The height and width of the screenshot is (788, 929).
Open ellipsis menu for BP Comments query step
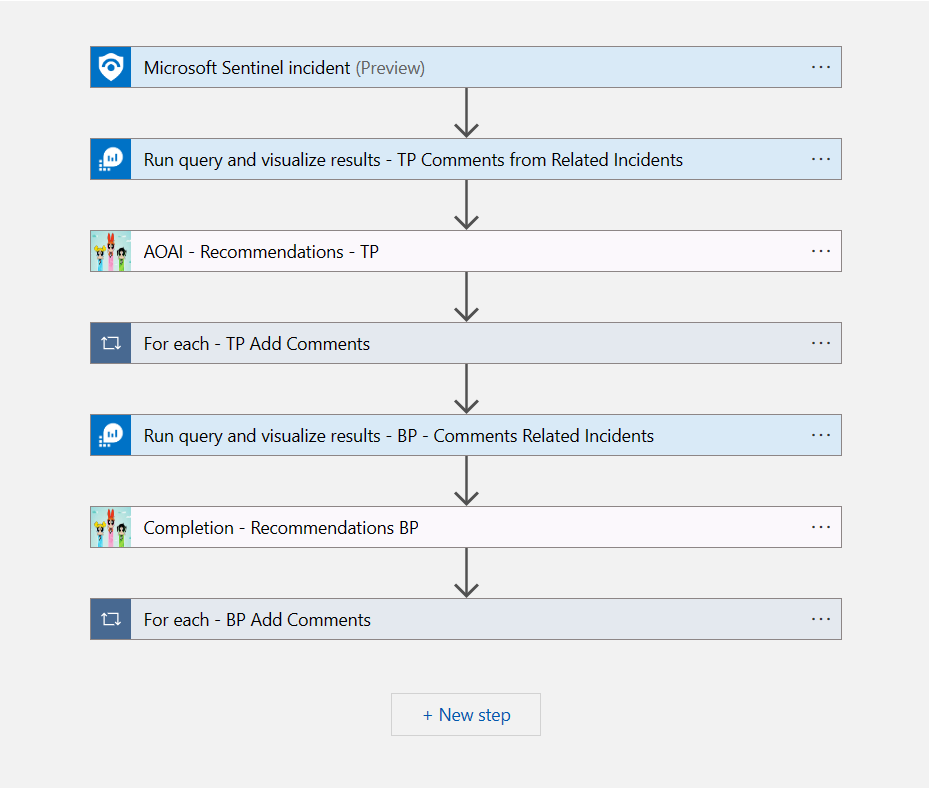click(x=821, y=435)
